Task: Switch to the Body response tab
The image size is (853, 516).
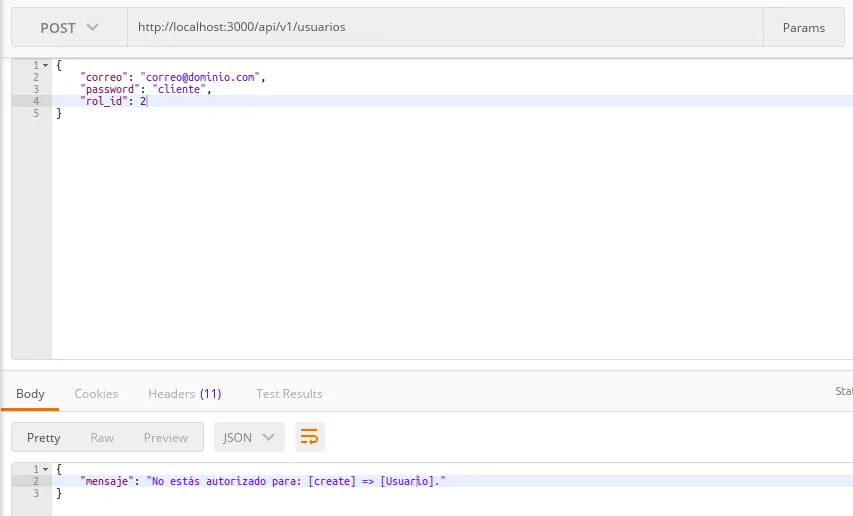Action: coord(30,394)
